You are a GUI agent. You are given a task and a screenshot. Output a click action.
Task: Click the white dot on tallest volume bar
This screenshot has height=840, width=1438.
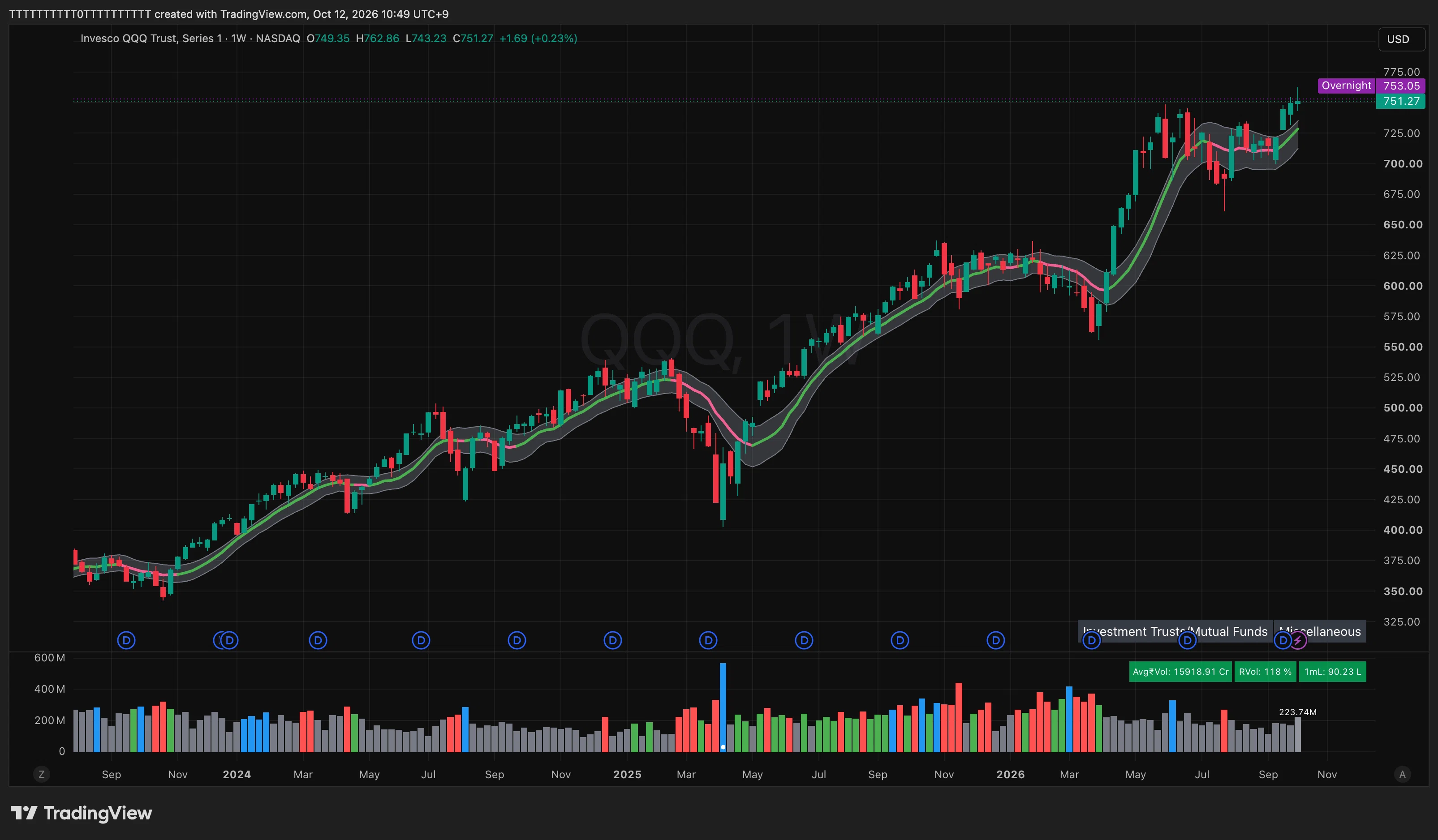point(723,747)
